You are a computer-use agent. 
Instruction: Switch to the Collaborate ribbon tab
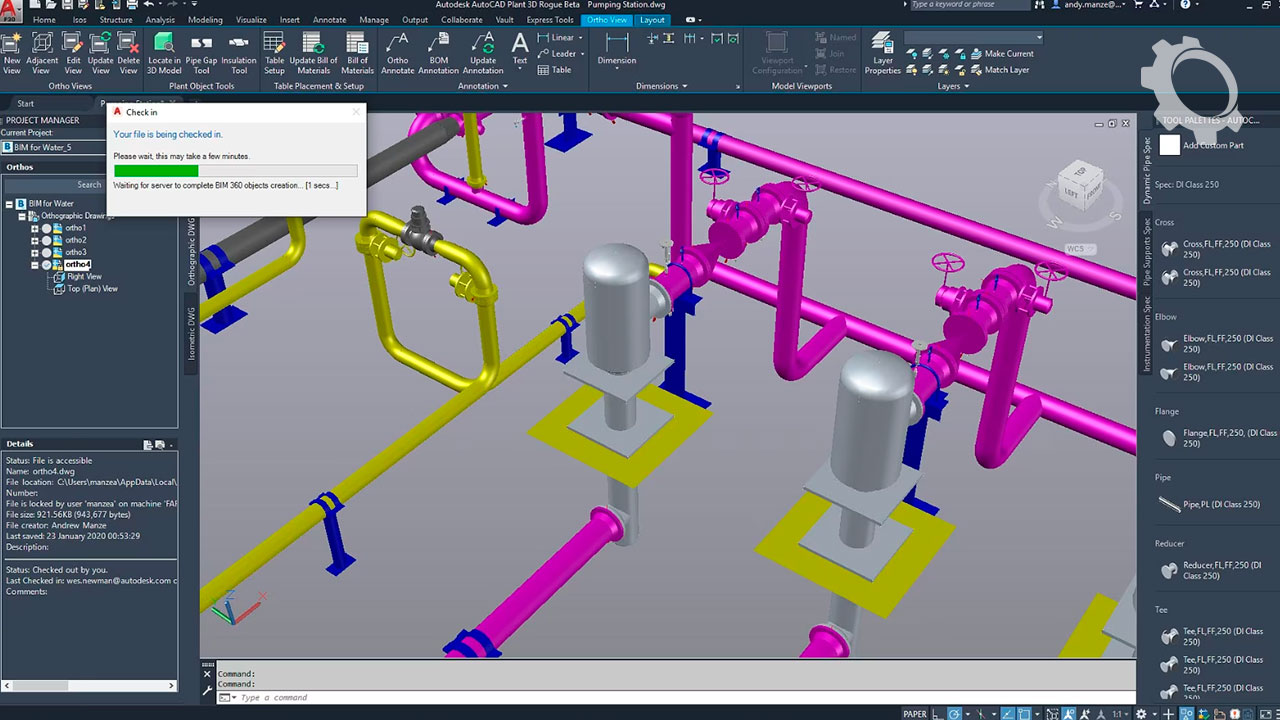tap(461, 20)
